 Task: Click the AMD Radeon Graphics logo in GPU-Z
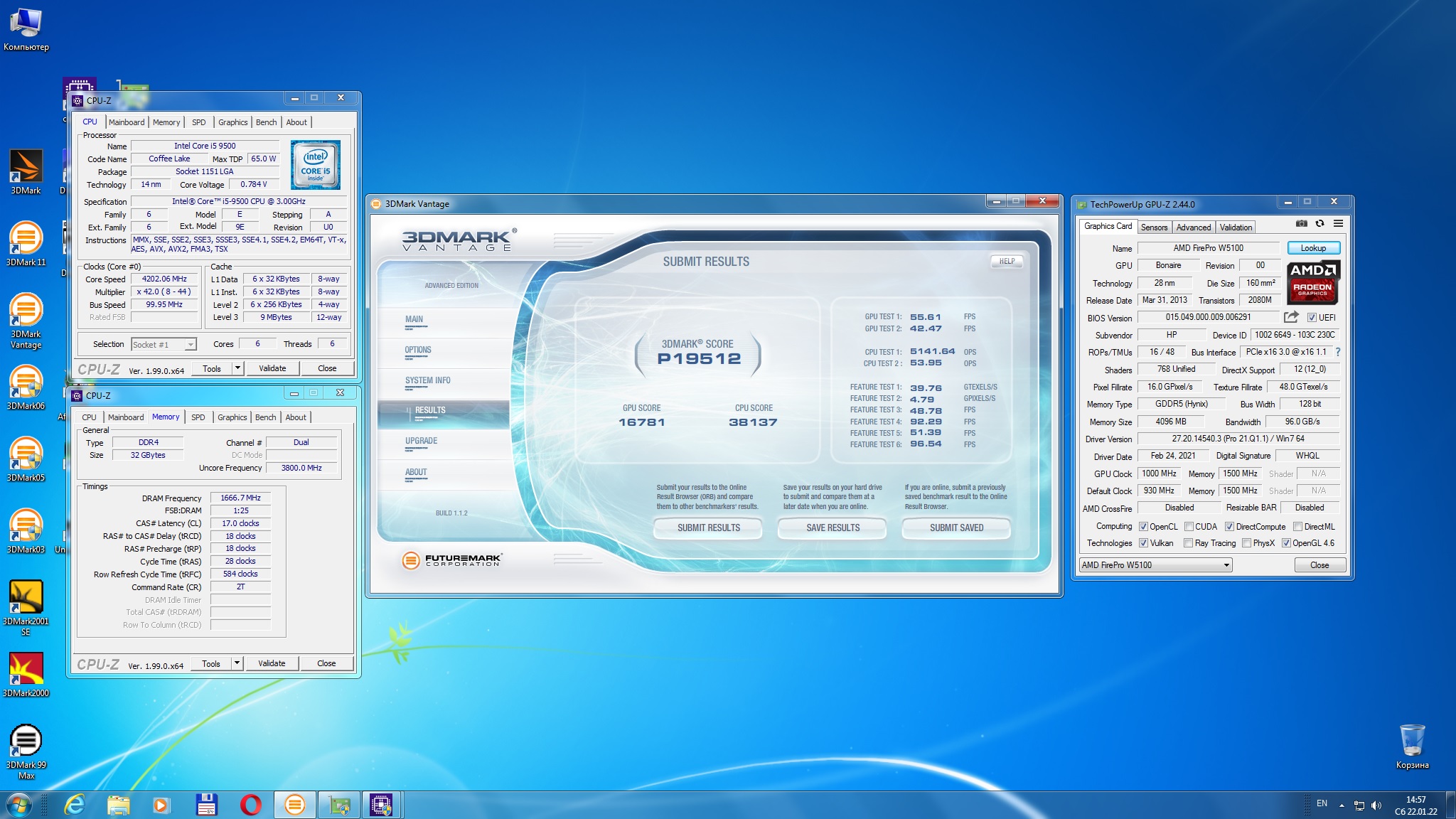tap(1312, 282)
